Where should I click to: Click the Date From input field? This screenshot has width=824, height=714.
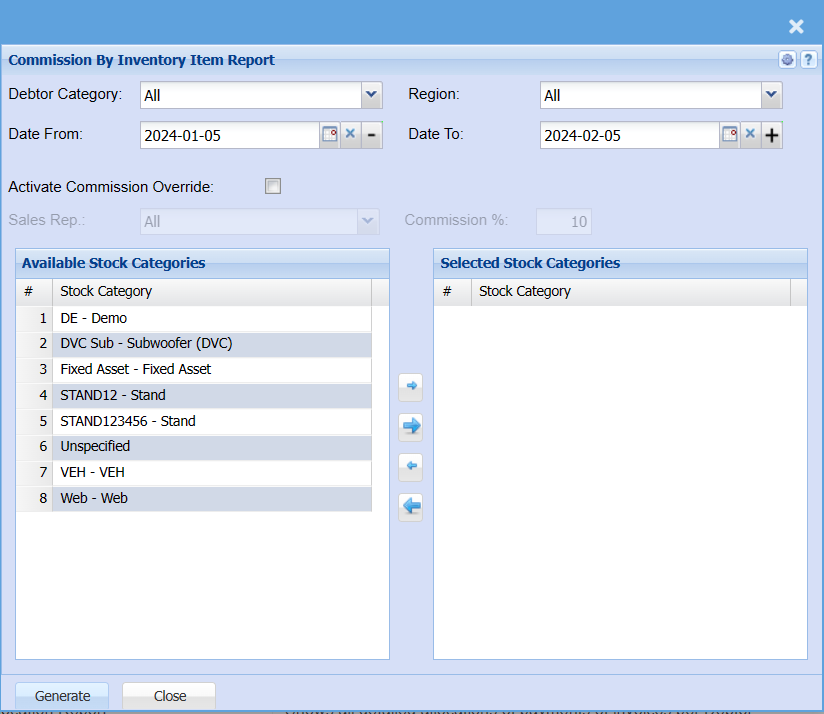coord(229,135)
